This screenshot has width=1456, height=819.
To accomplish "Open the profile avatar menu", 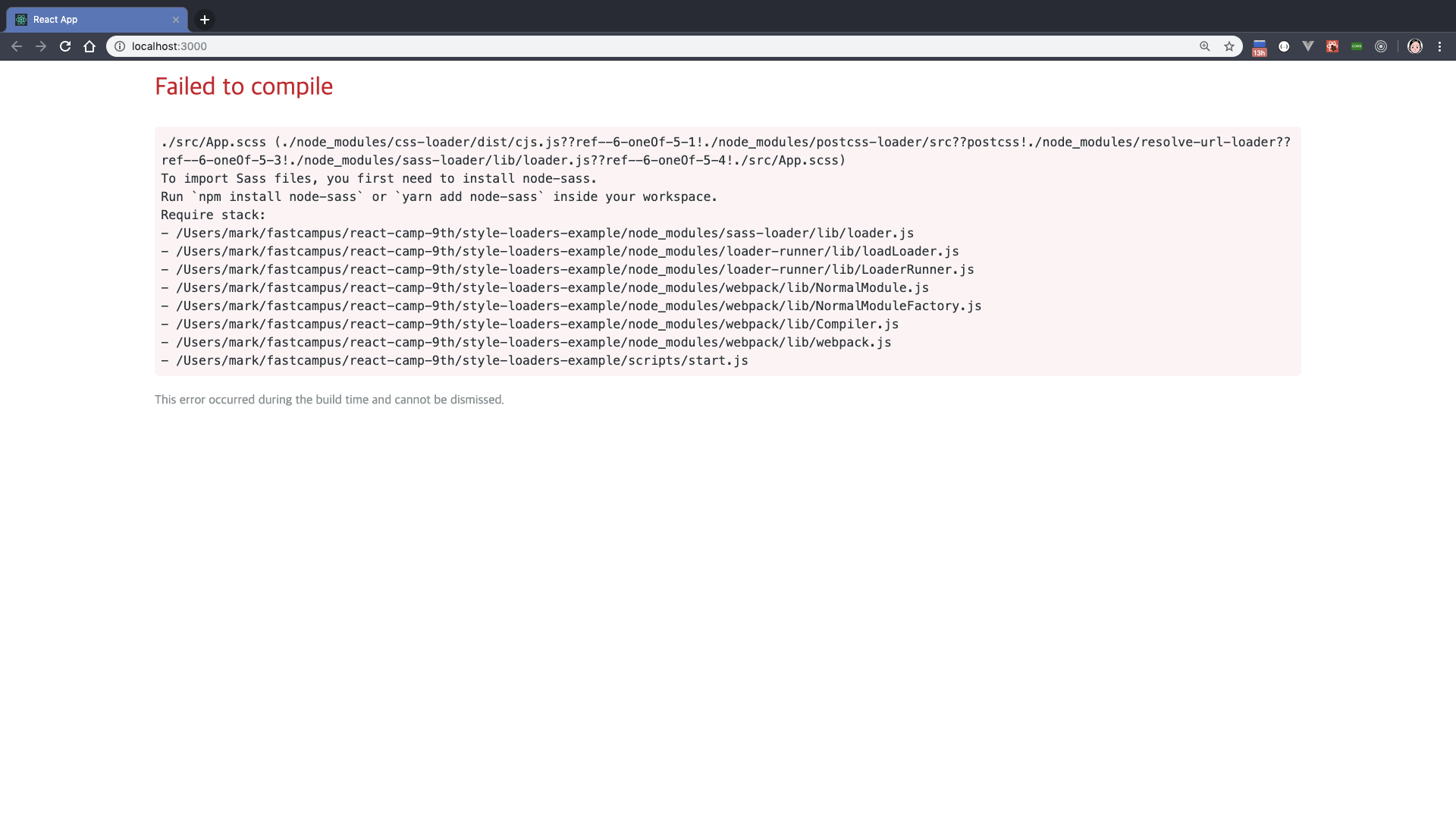I will pos(1415,46).
